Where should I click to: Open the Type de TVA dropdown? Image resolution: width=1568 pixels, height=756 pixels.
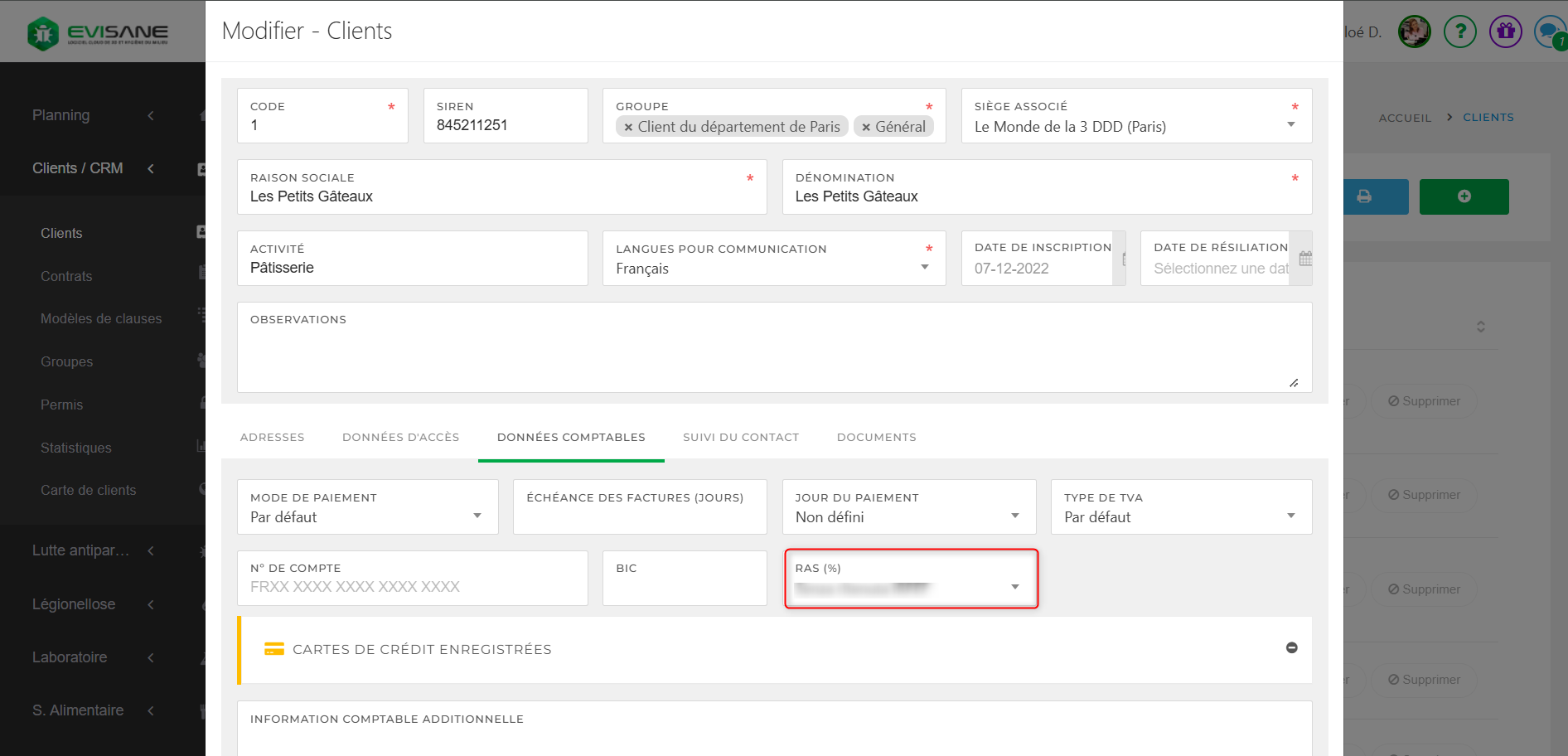coord(1290,516)
